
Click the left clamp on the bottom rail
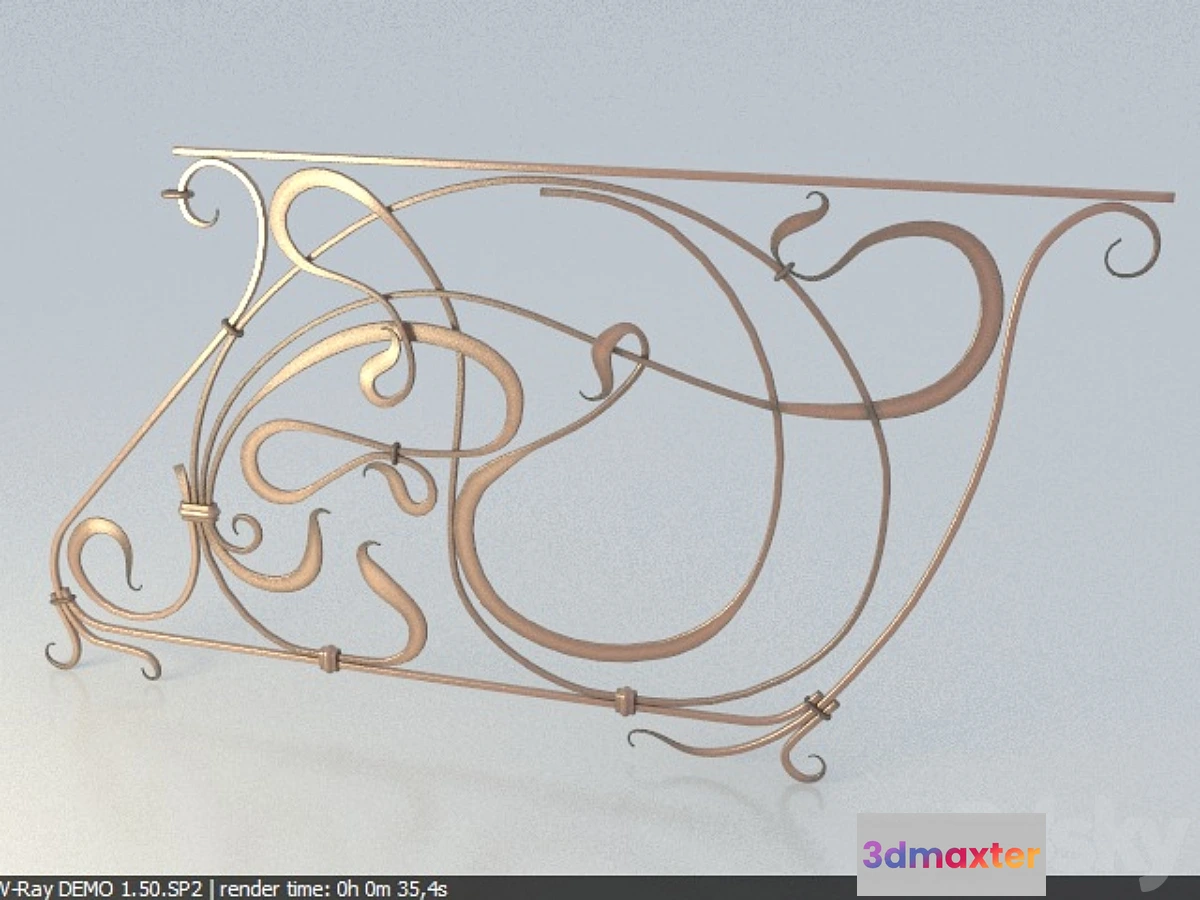[329, 657]
